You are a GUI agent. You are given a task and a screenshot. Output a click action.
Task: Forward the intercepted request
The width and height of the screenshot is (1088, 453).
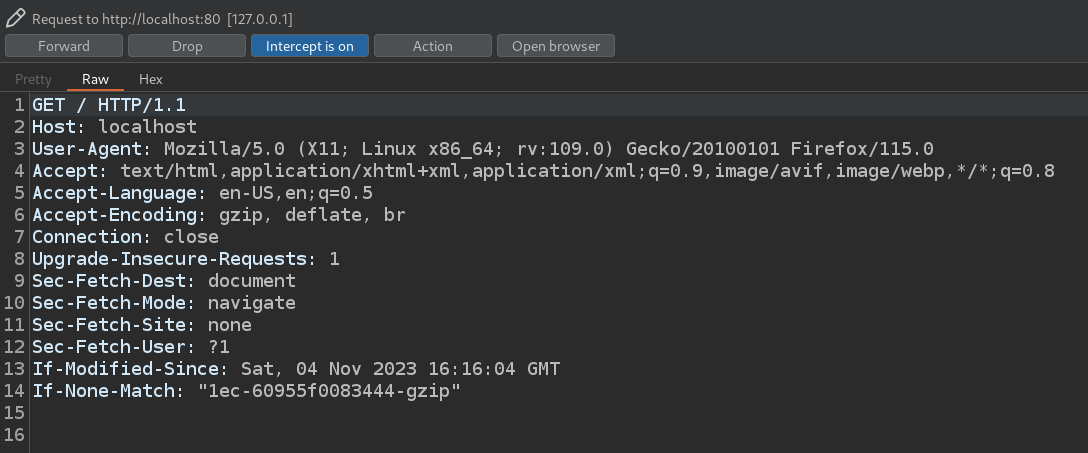point(64,46)
